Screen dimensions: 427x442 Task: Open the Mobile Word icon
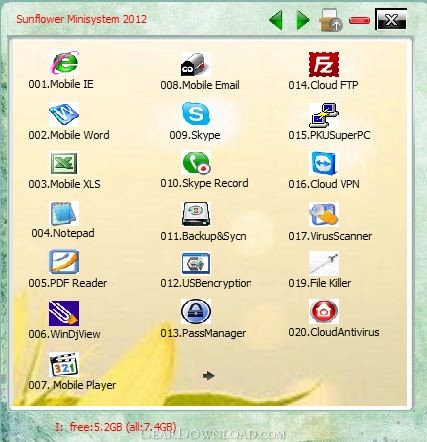tap(64, 114)
